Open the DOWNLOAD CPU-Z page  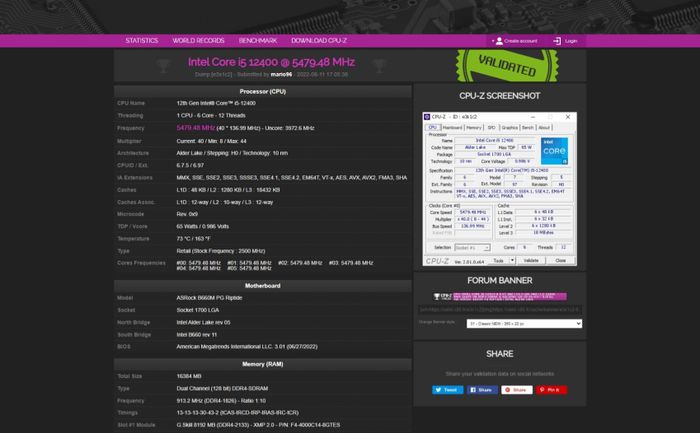pyautogui.click(x=319, y=41)
